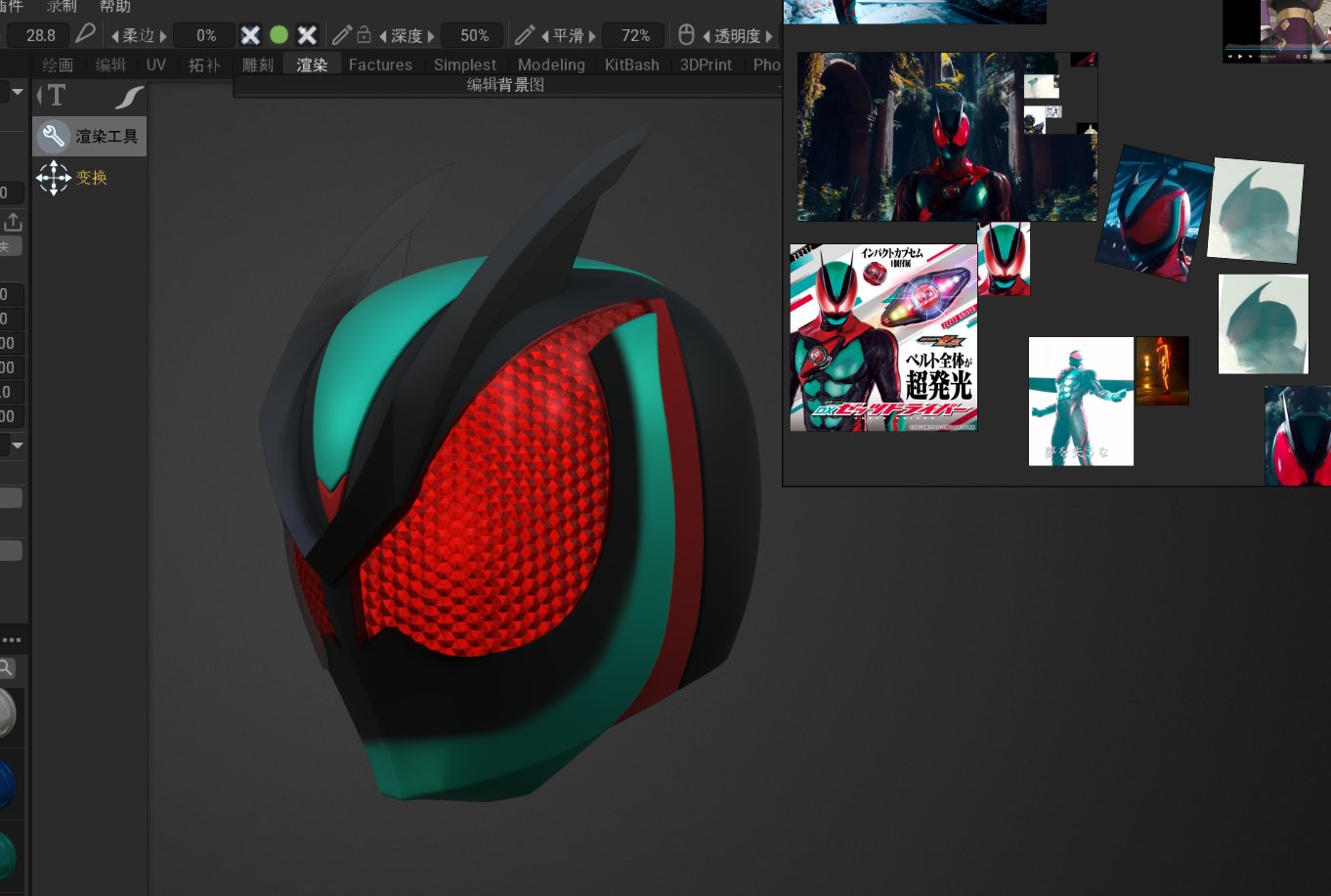Switch to the 绘画 tab
Viewport: 1331px width, 896px height.
click(58, 64)
